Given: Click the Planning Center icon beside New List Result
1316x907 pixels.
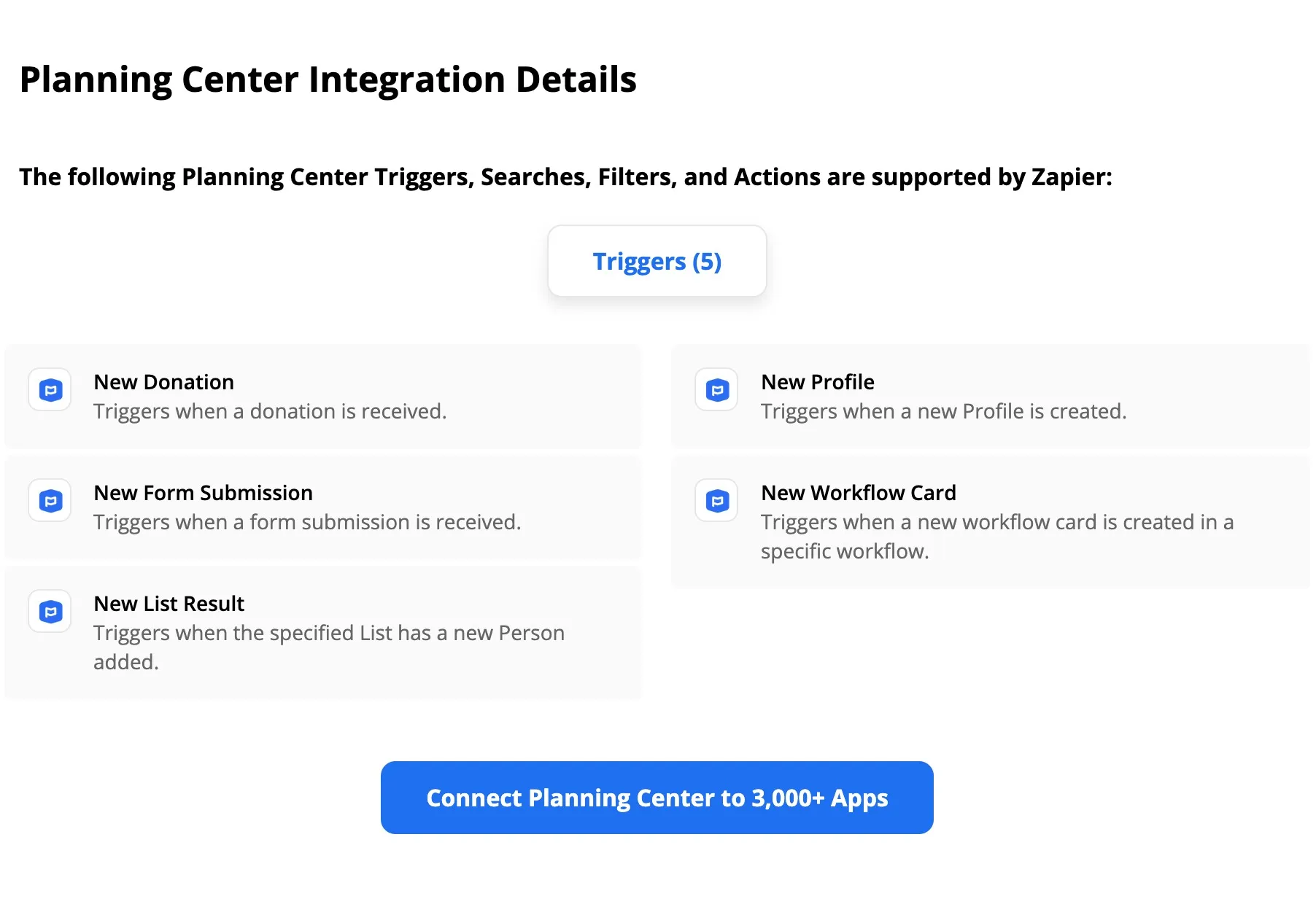Looking at the screenshot, I should tap(49, 612).
